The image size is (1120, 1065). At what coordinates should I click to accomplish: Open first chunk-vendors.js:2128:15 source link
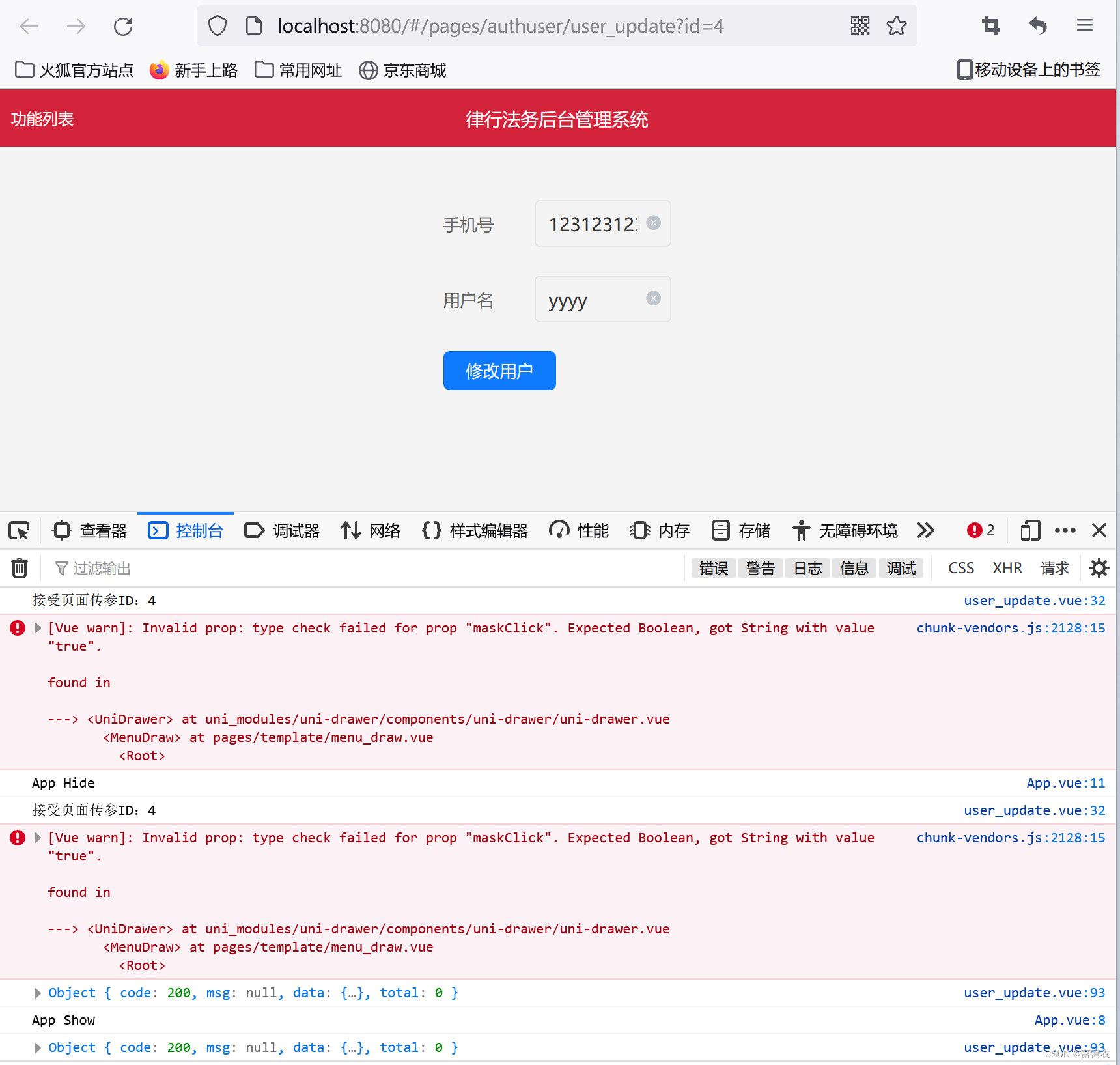[1011, 628]
